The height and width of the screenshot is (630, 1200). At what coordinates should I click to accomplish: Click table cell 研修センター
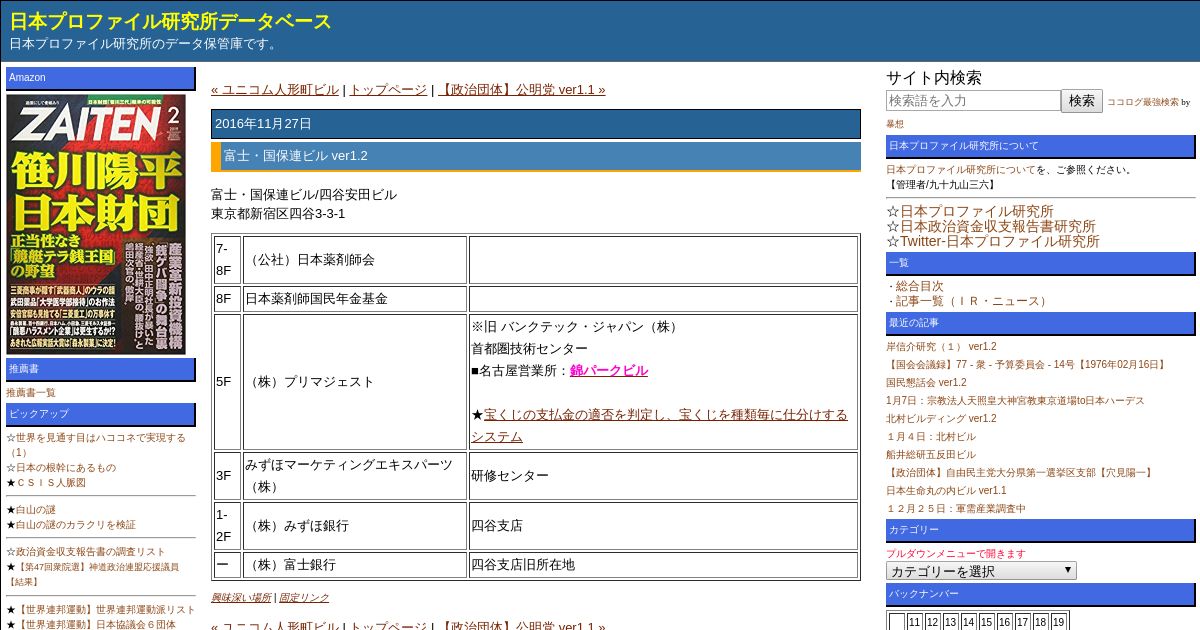(x=664, y=476)
